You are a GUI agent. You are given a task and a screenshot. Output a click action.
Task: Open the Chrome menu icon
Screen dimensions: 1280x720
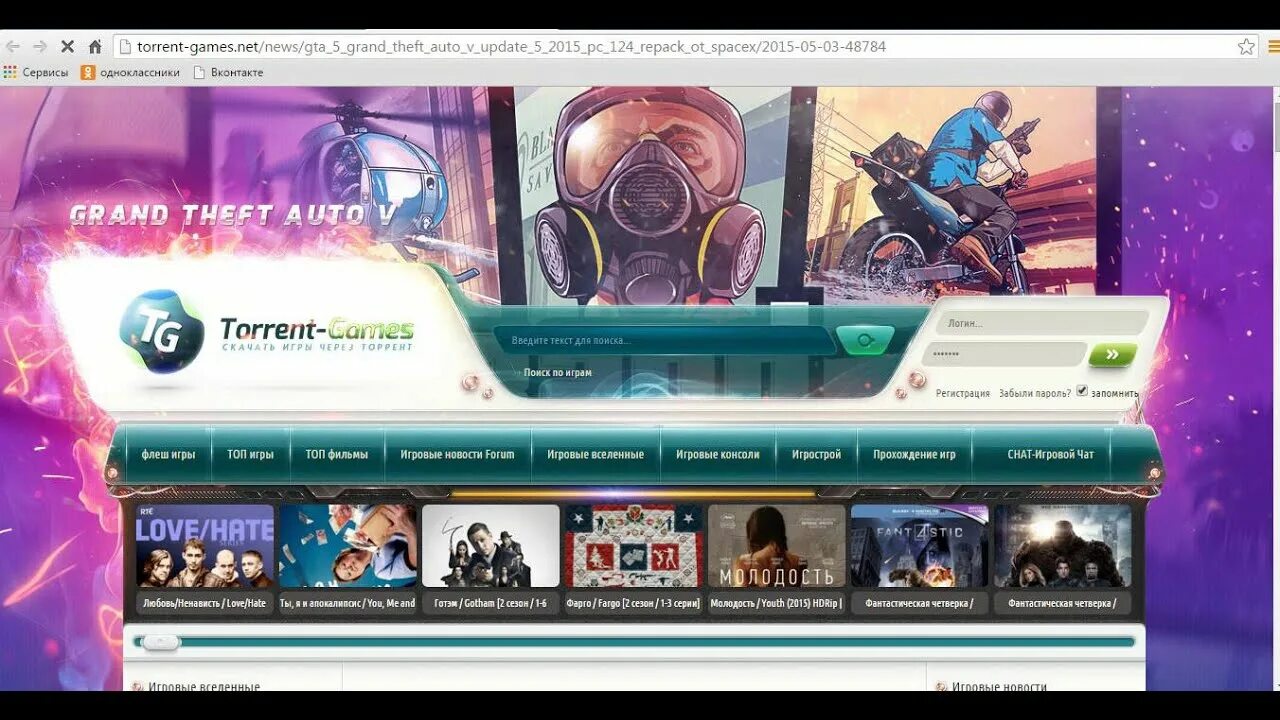pyautogui.click(x=1274, y=46)
